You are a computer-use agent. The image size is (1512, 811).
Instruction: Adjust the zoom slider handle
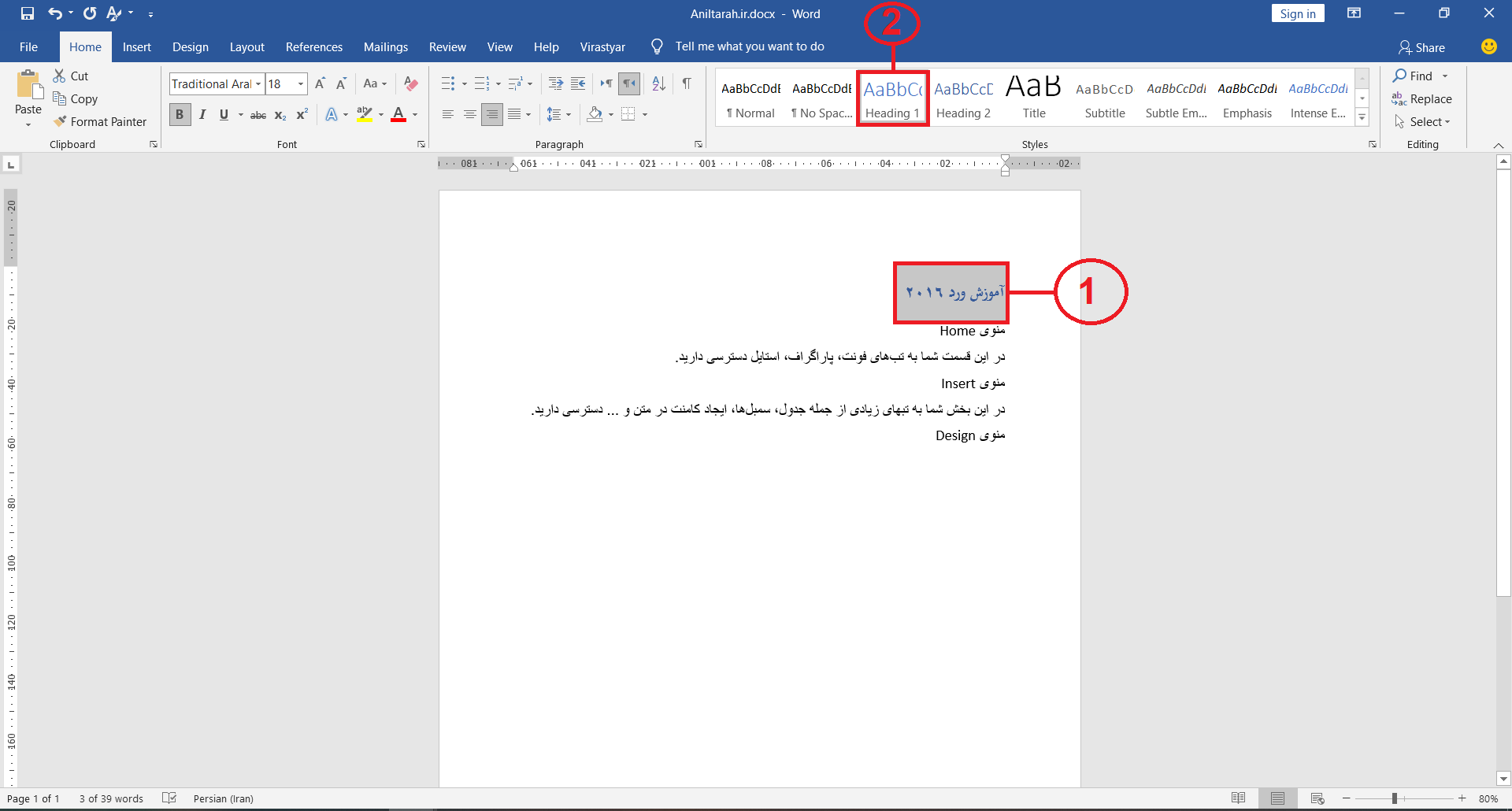tap(1394, 798)
